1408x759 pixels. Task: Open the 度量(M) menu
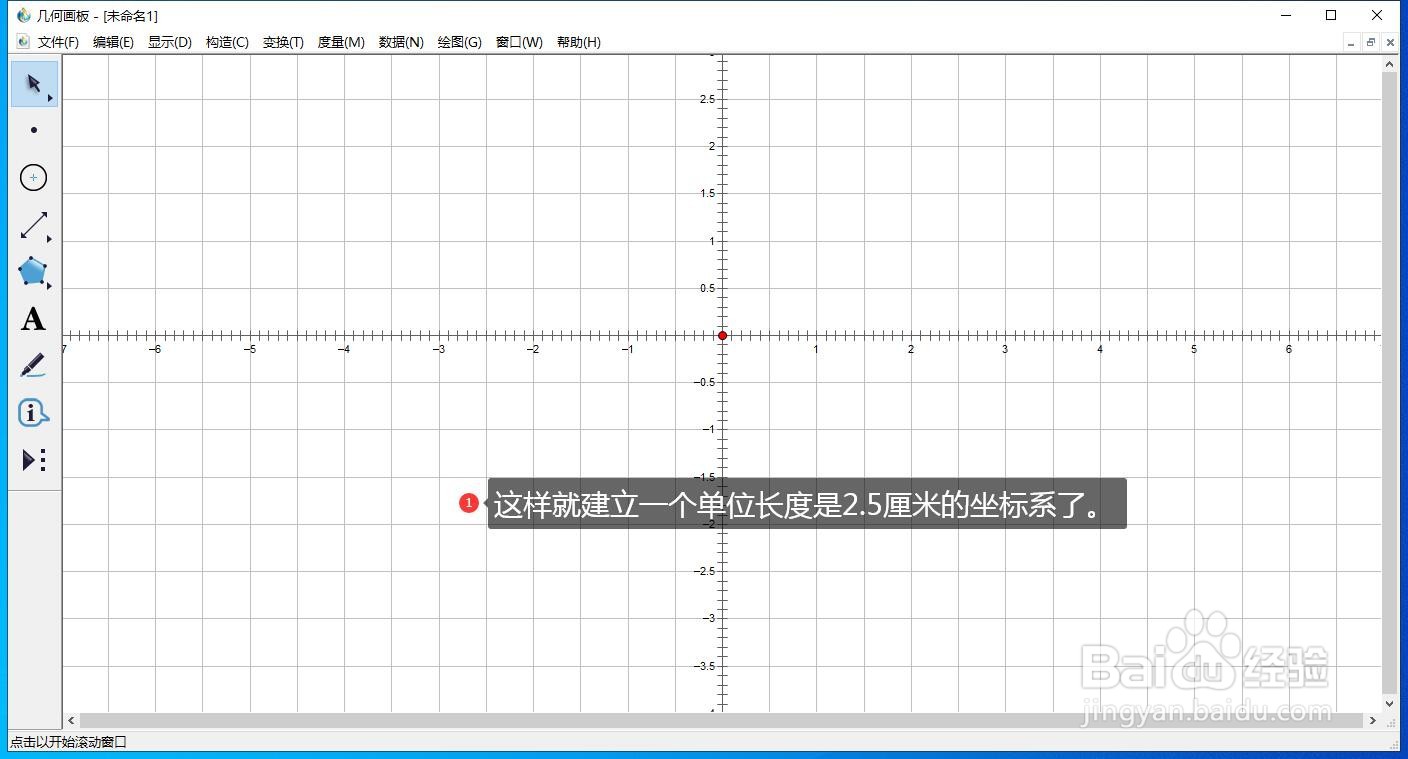pos(340,42)
